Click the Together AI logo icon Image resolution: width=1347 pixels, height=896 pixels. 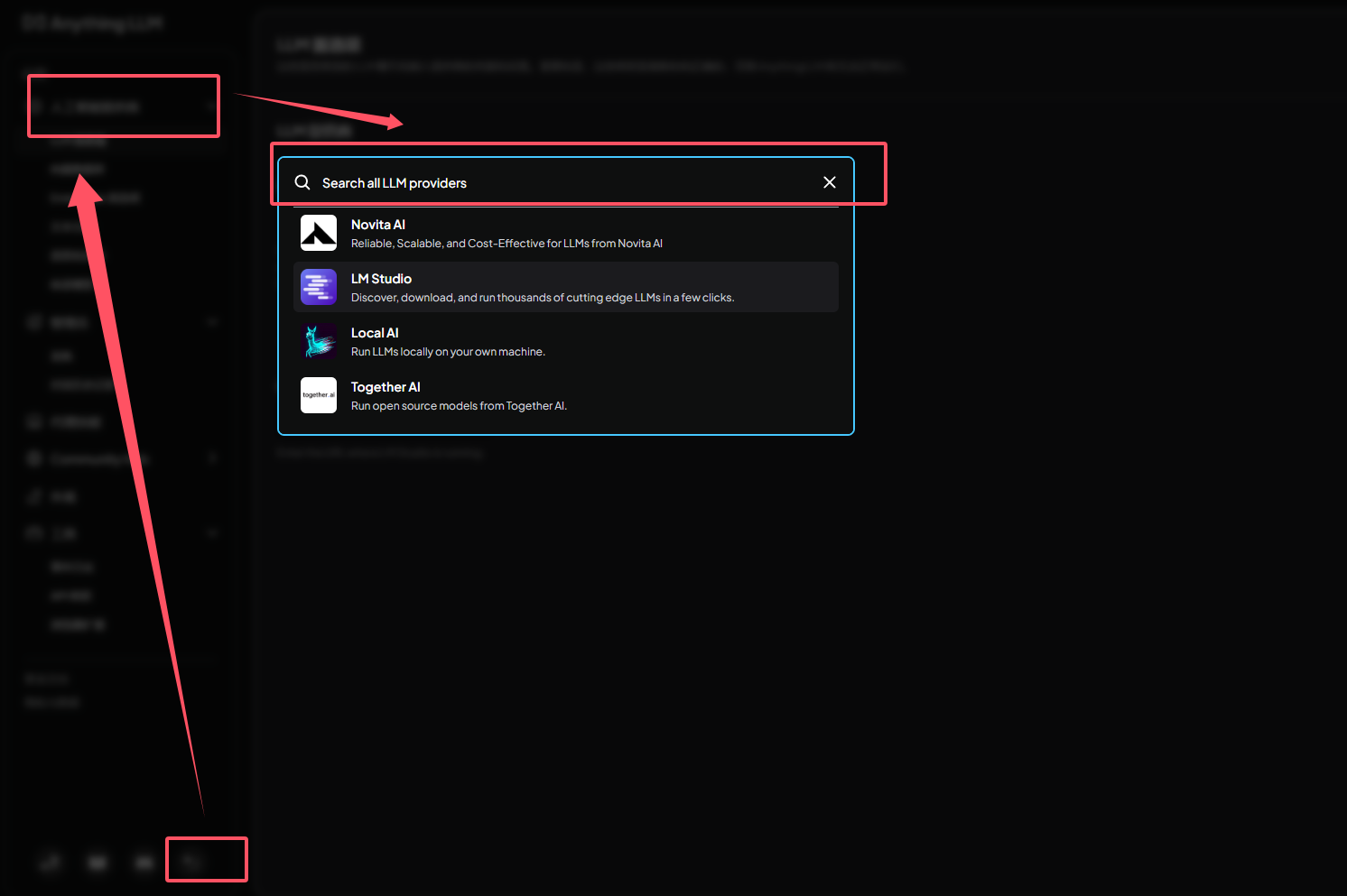[x=319, y=395]
